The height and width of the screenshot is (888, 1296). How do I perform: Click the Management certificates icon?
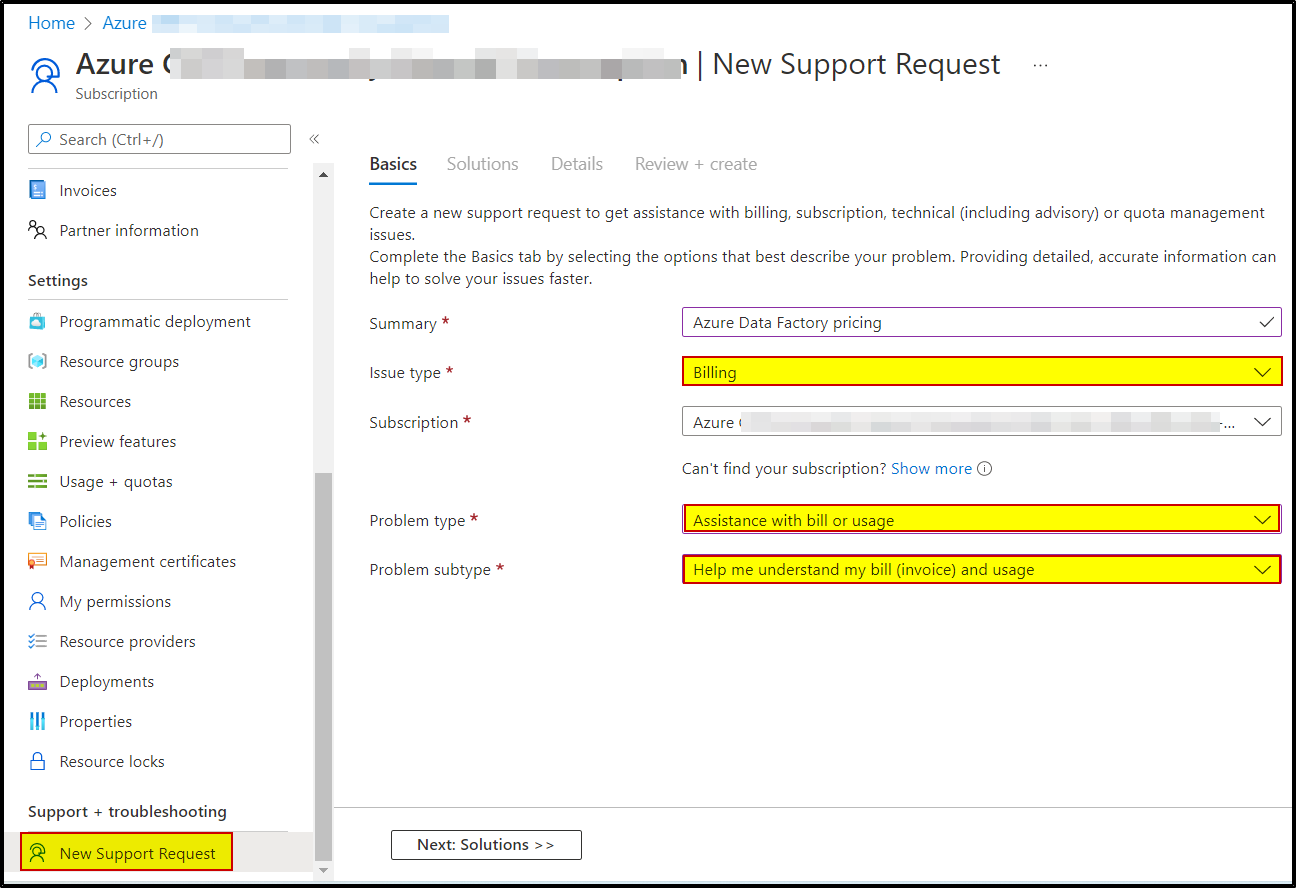tap(38, 561)
